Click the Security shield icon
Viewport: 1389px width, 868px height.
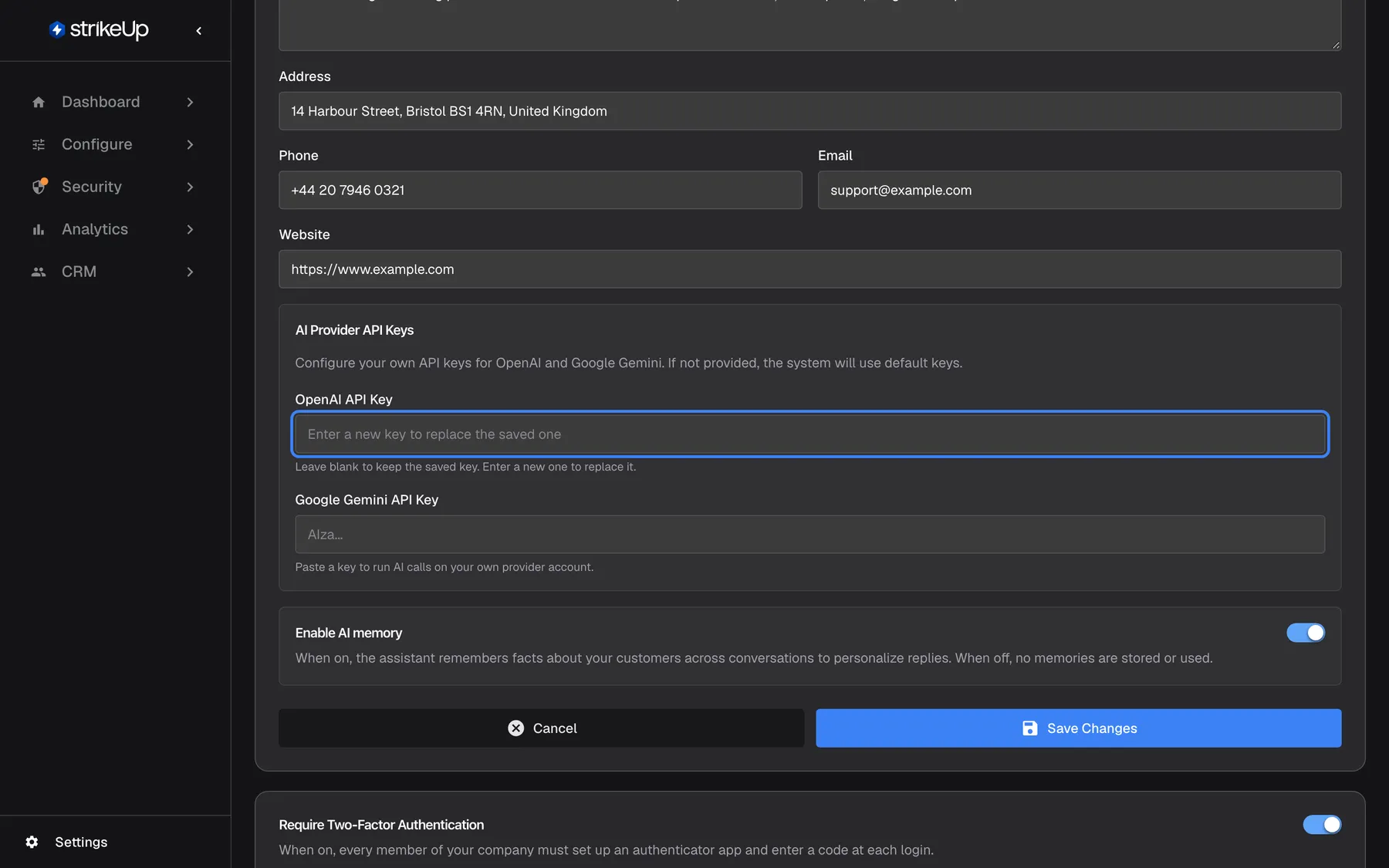tap(39, 187)
